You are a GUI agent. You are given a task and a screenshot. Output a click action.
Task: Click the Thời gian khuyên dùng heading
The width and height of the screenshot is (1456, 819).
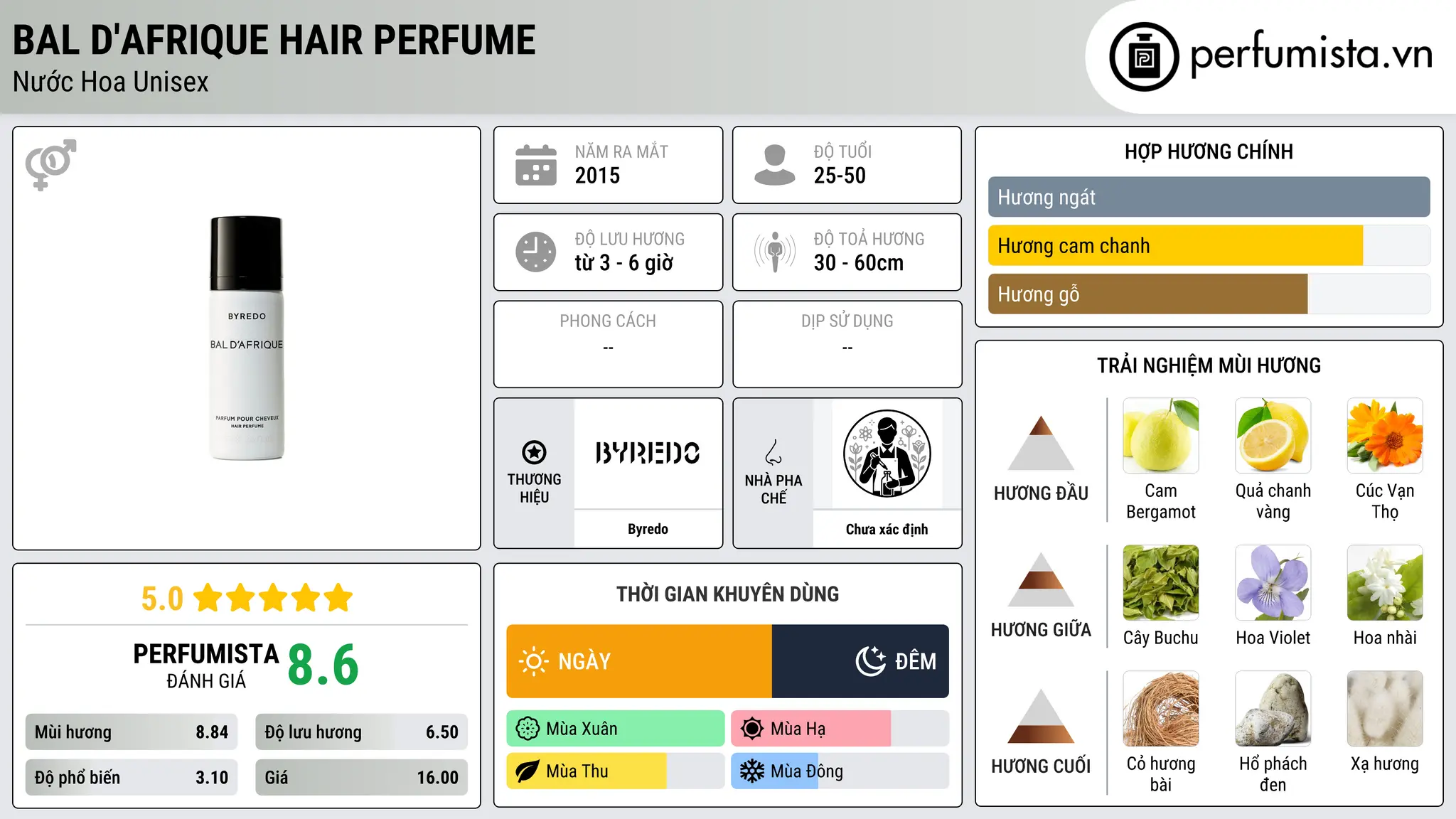[x=727, y=594]
